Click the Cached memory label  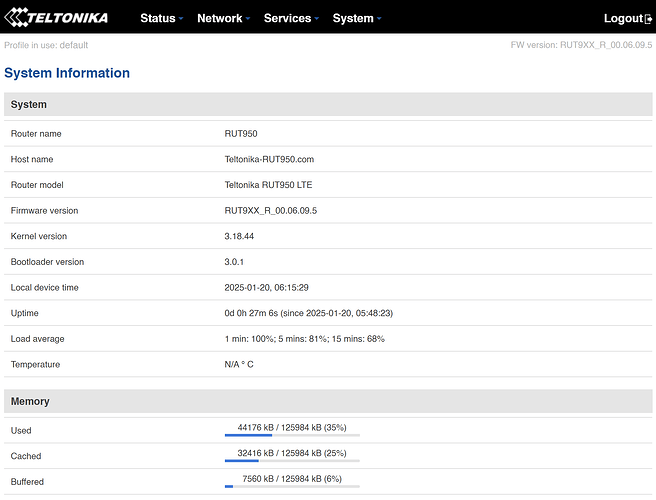[26, 456]
